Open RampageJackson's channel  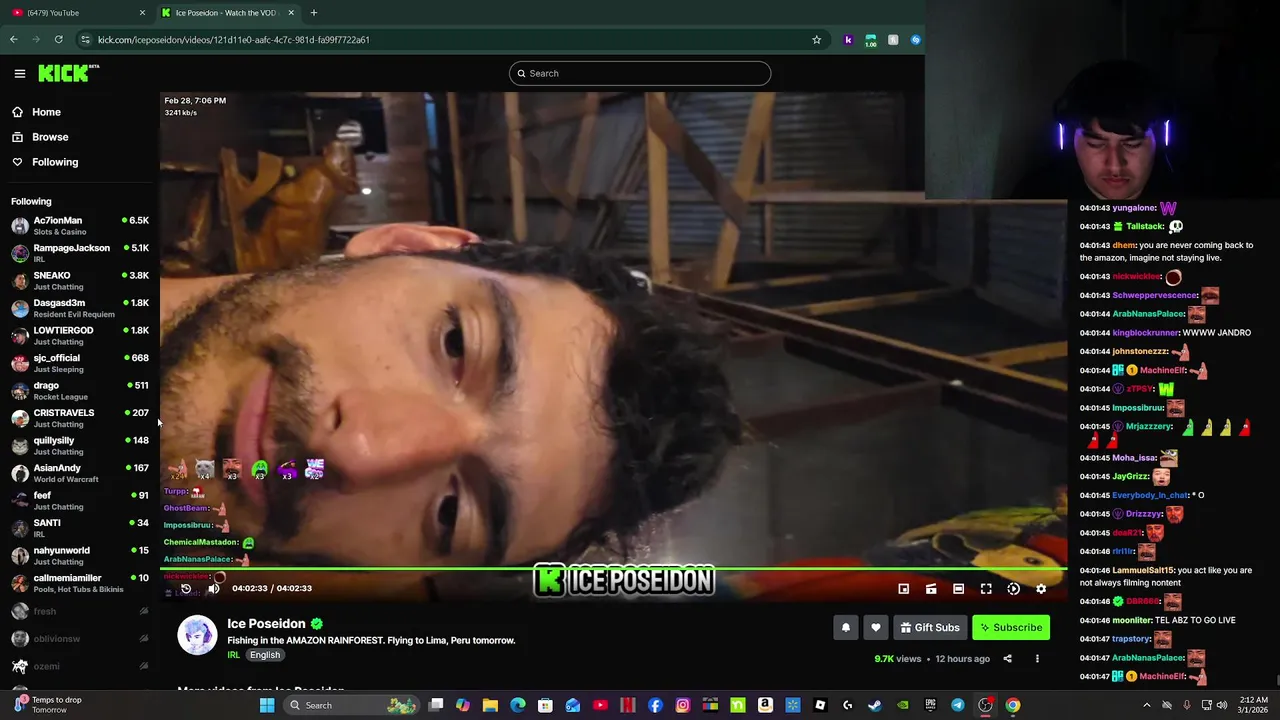click(x=80, y=253)
